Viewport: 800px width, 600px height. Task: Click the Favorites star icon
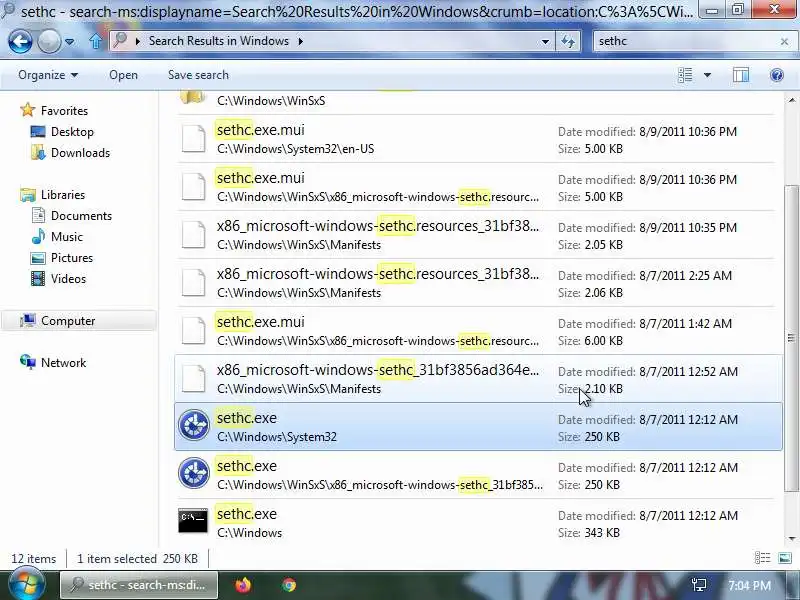(28, 110)
